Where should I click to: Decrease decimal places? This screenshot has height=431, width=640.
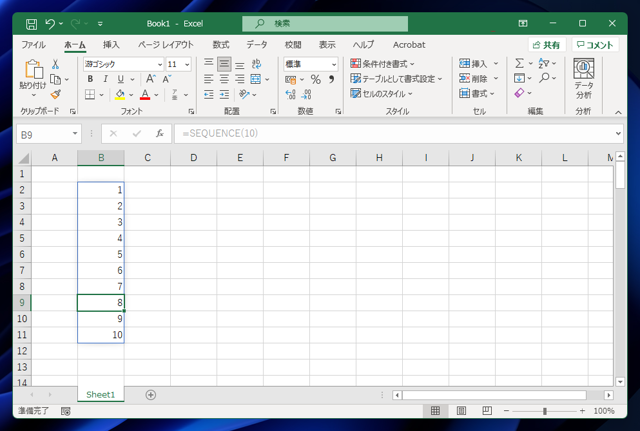coord(307,95)
